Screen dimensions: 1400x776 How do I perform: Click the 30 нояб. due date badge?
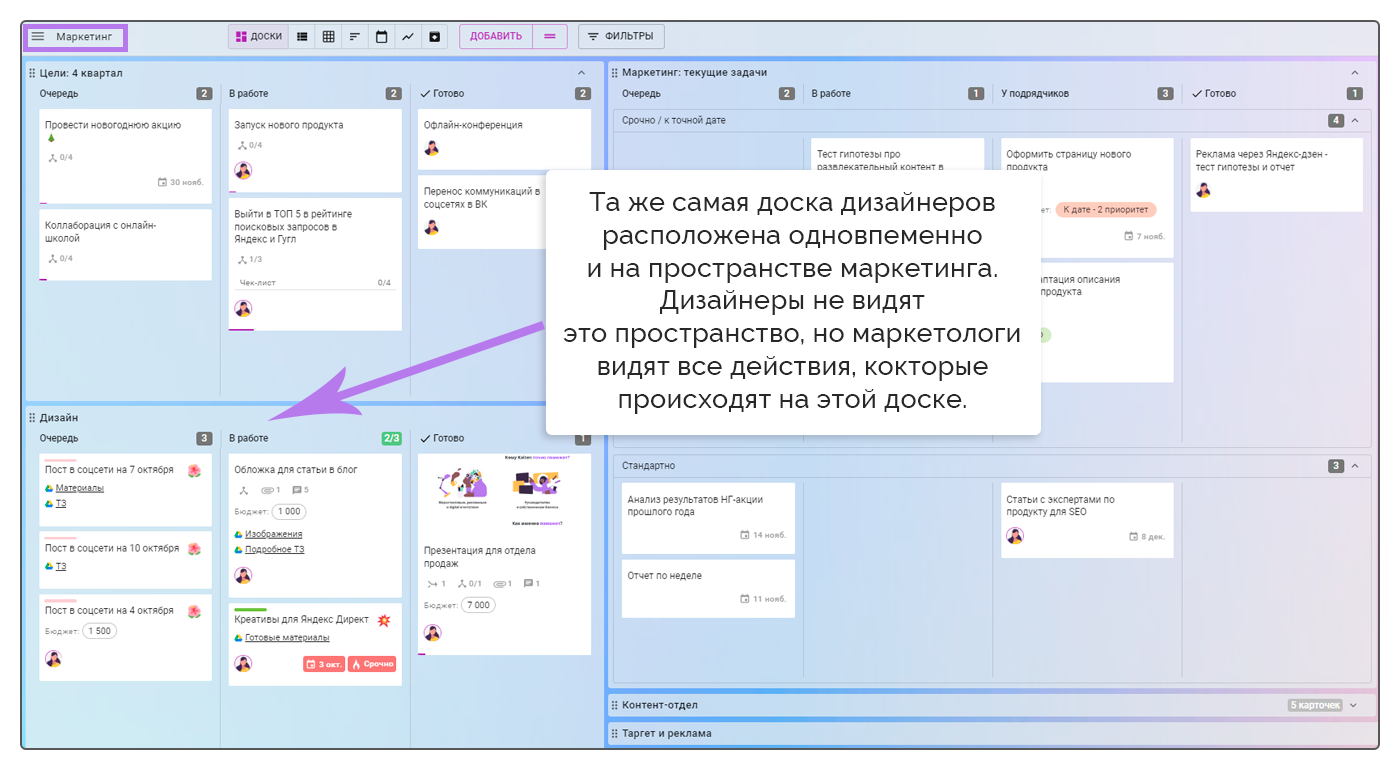click(x=181, y=182)
